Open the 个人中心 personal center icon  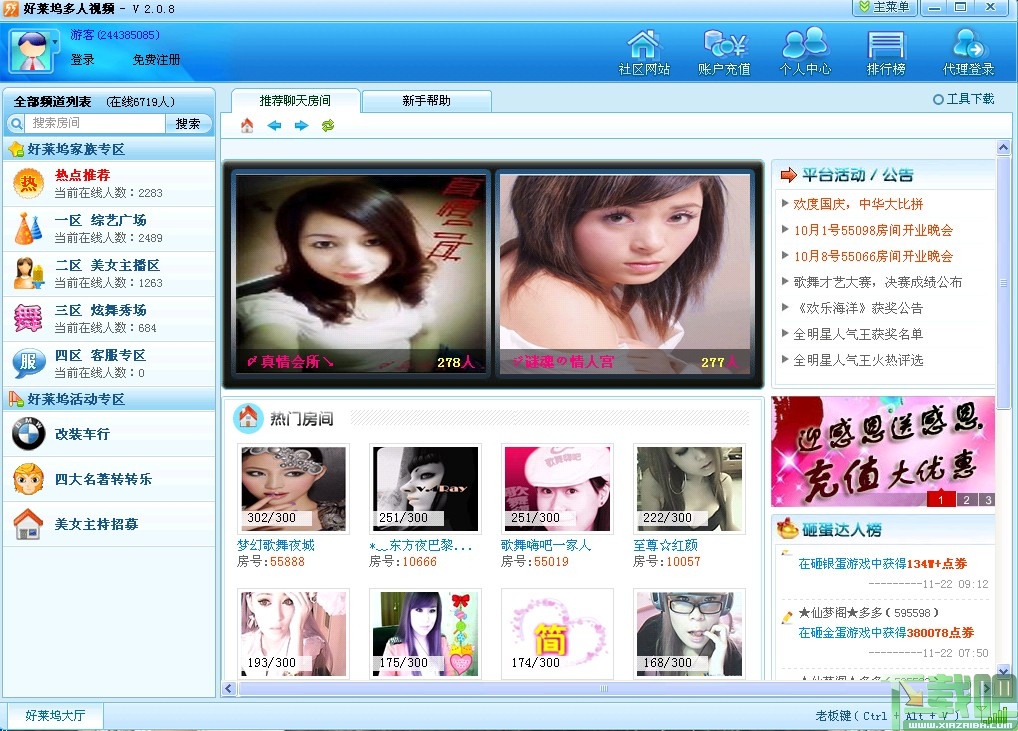[x=805, y=53]
